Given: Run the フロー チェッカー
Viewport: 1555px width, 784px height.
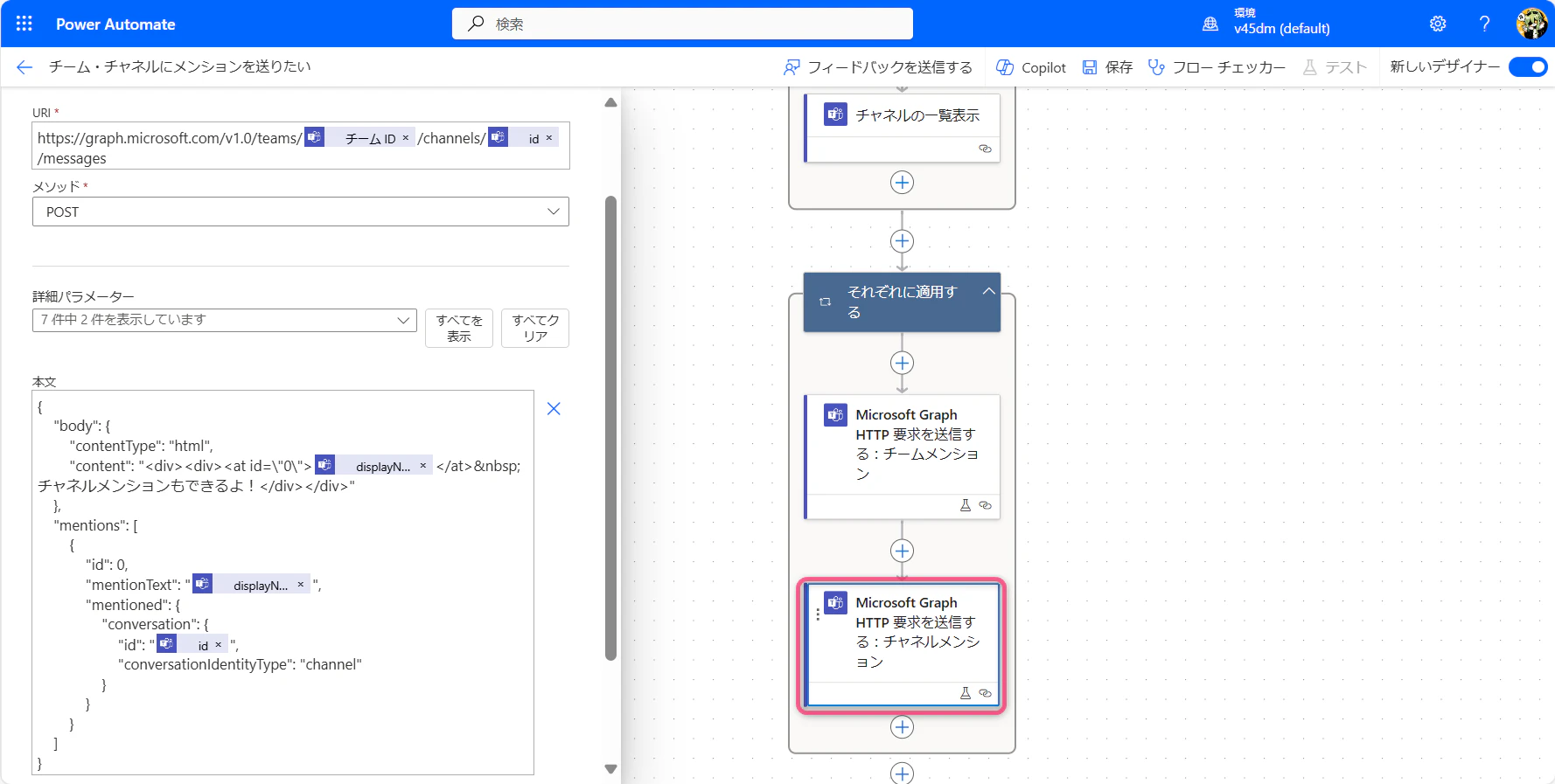Looking at the screenshot, I should [x=1217, y=67].
